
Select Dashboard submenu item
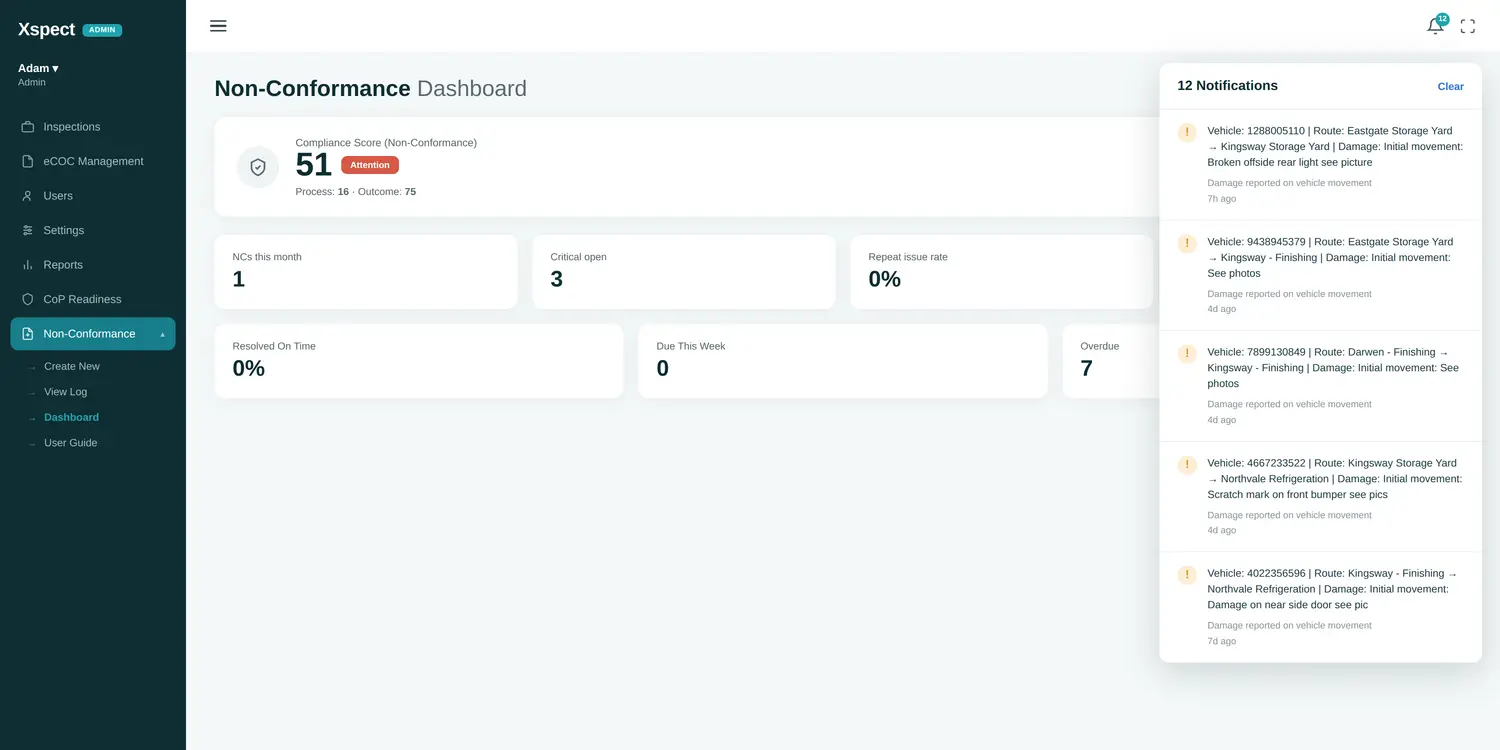click(71, 417)
